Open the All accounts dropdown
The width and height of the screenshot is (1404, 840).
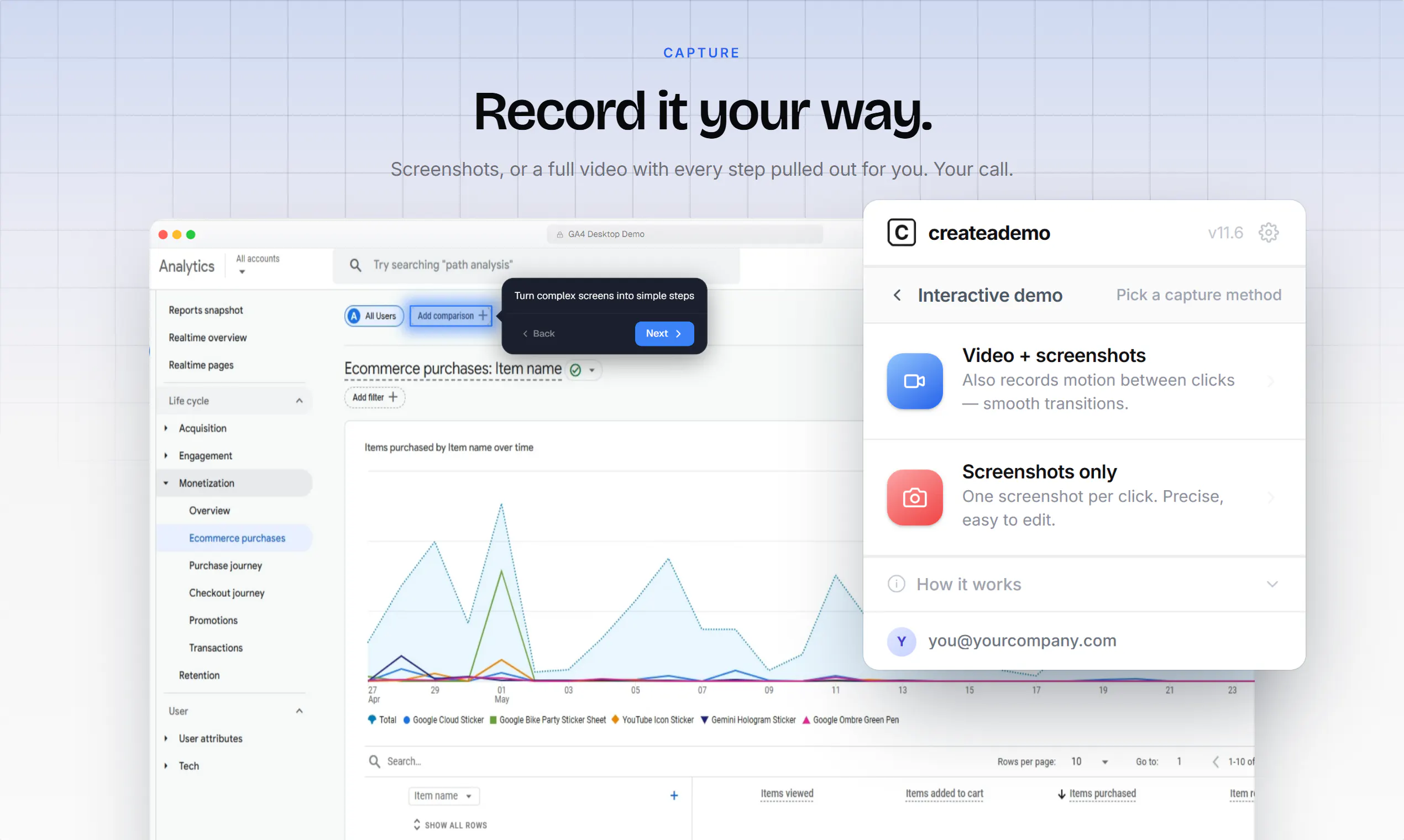tap(258, 264)
